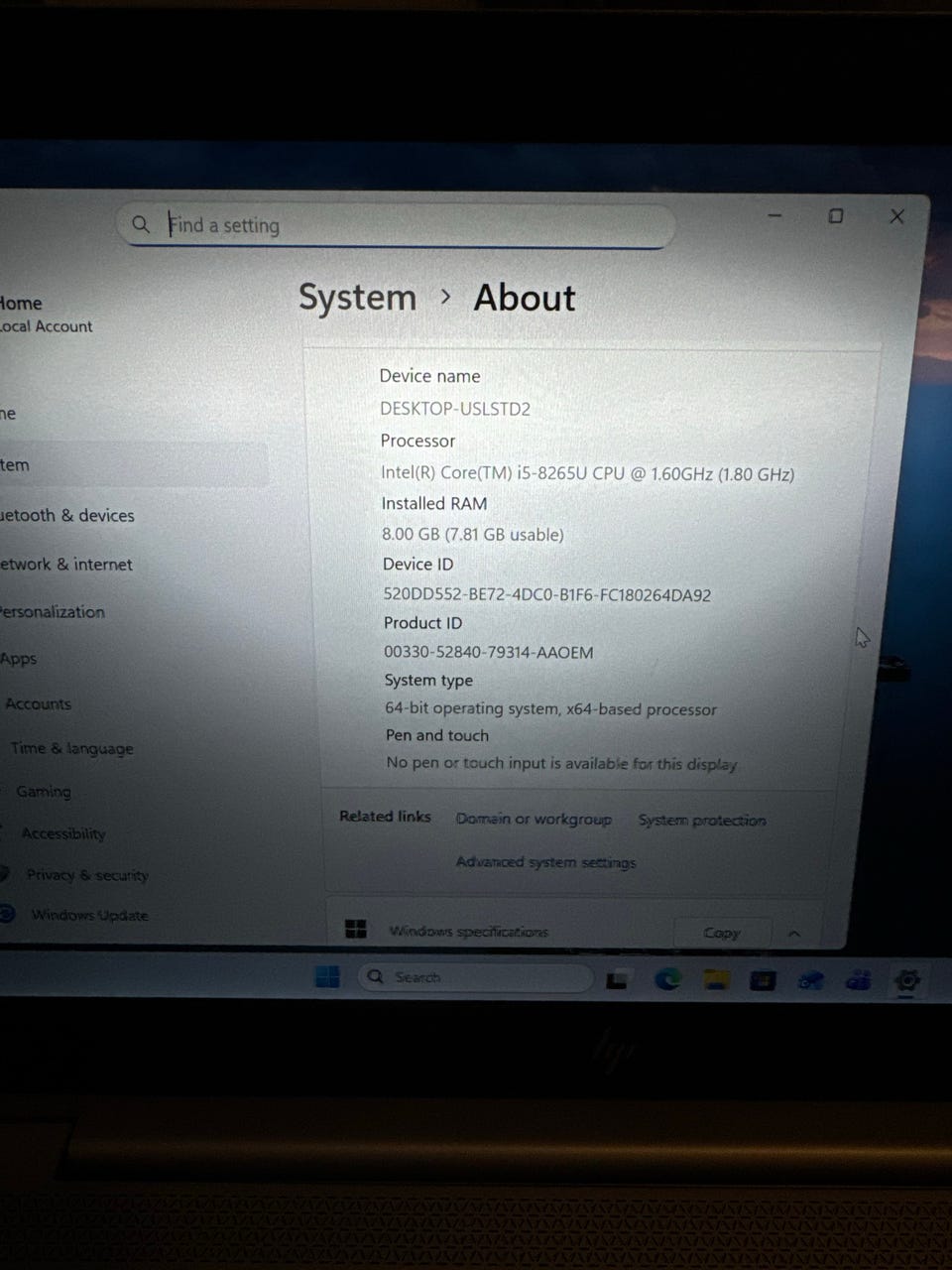Open Privacy & security settings
Image resolution: width=952 pixels, height=1270 pixels.
point(87,875)
